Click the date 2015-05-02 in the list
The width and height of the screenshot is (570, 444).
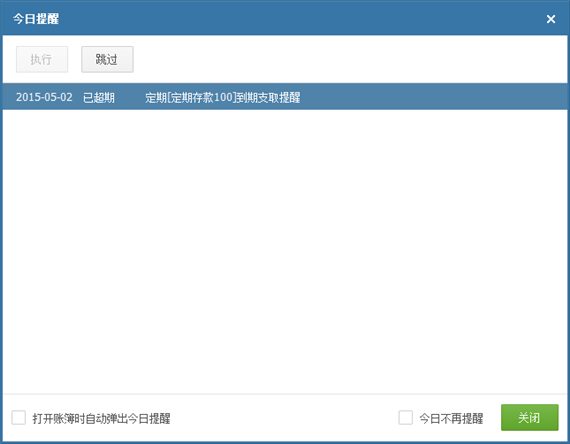tap(44, 97)
